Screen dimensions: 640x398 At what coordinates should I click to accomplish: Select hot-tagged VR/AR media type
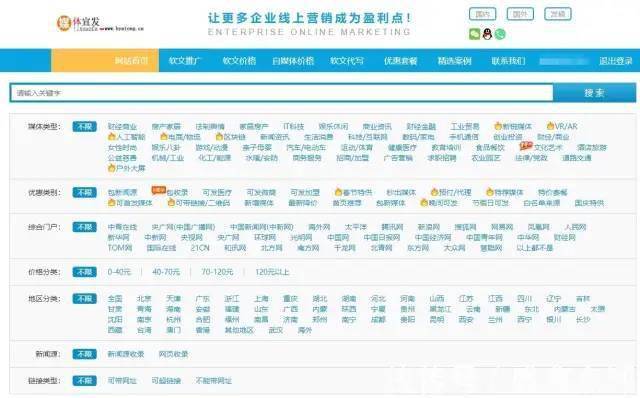pyautogui.click(x=562, y=126)
